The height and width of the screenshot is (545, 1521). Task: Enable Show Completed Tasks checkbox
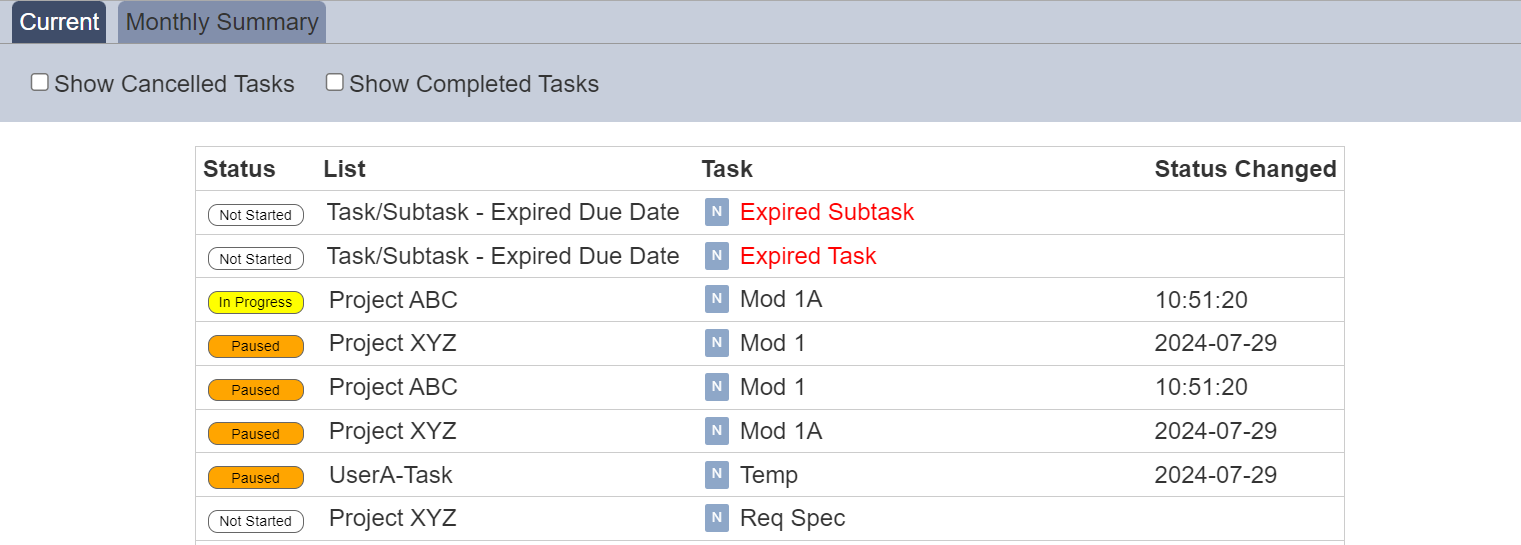pos(335,82)
